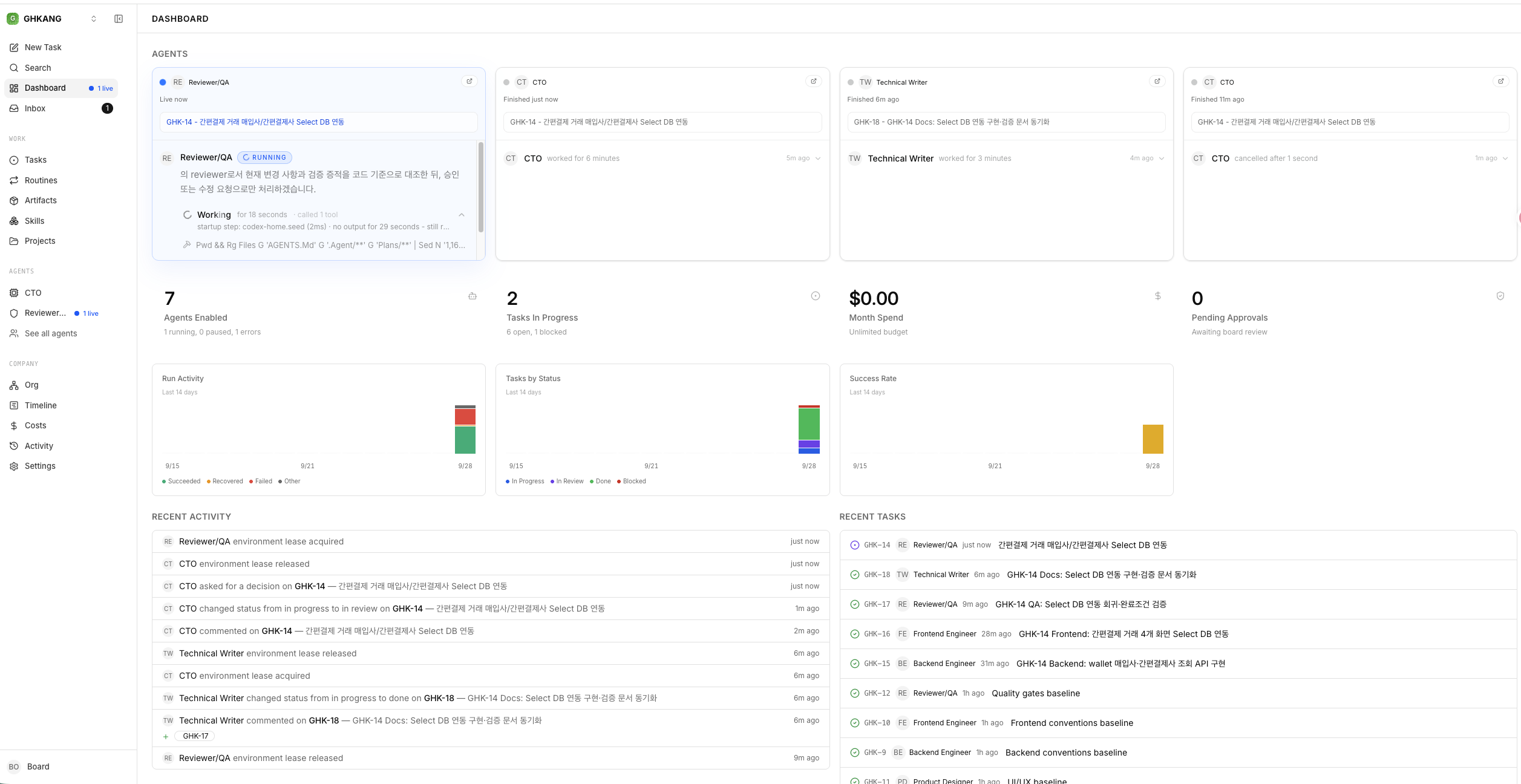The height and width of the screenshot is (784, 1521).
Task: Click See all agents link
Action: pyautogui.click(x=61, y=333)
